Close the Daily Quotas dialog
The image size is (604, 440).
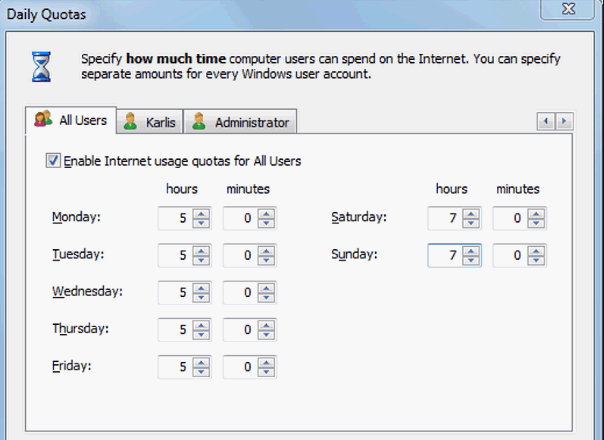568,8
